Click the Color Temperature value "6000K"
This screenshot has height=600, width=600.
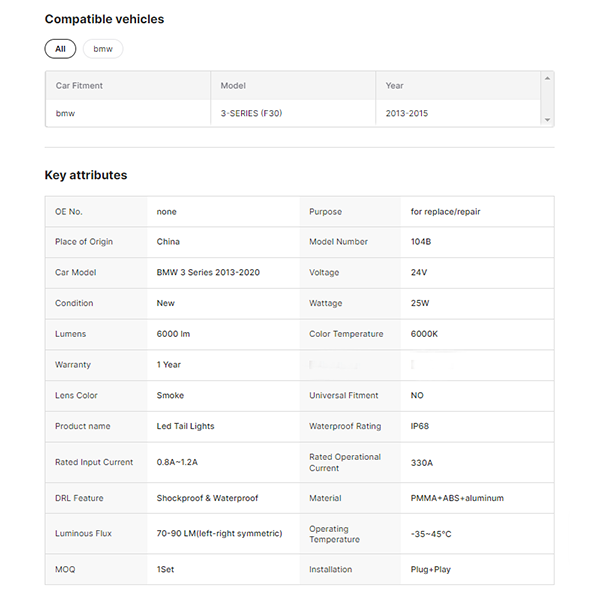(x=424, y=334)
